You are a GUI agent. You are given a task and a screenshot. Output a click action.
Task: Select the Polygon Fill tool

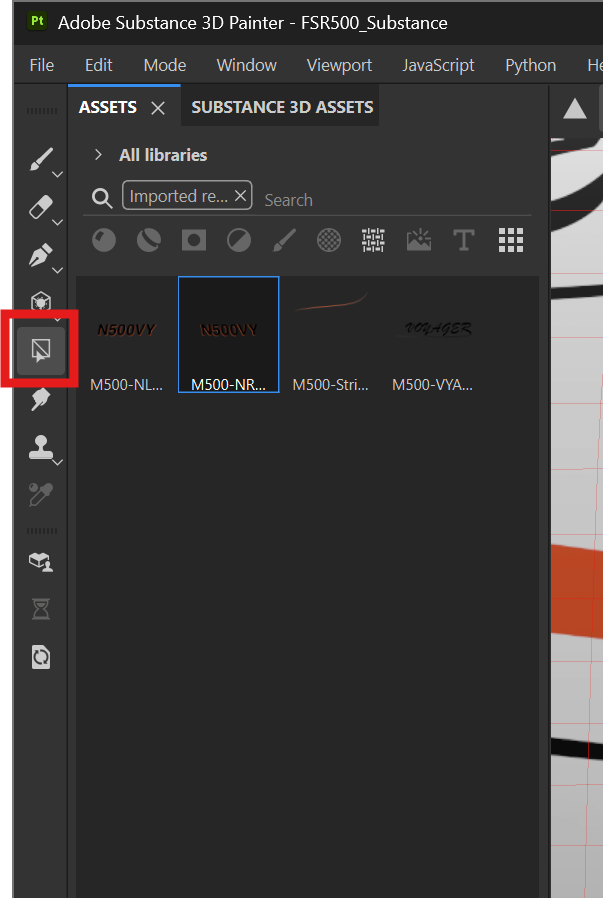(x=41, y=301)
